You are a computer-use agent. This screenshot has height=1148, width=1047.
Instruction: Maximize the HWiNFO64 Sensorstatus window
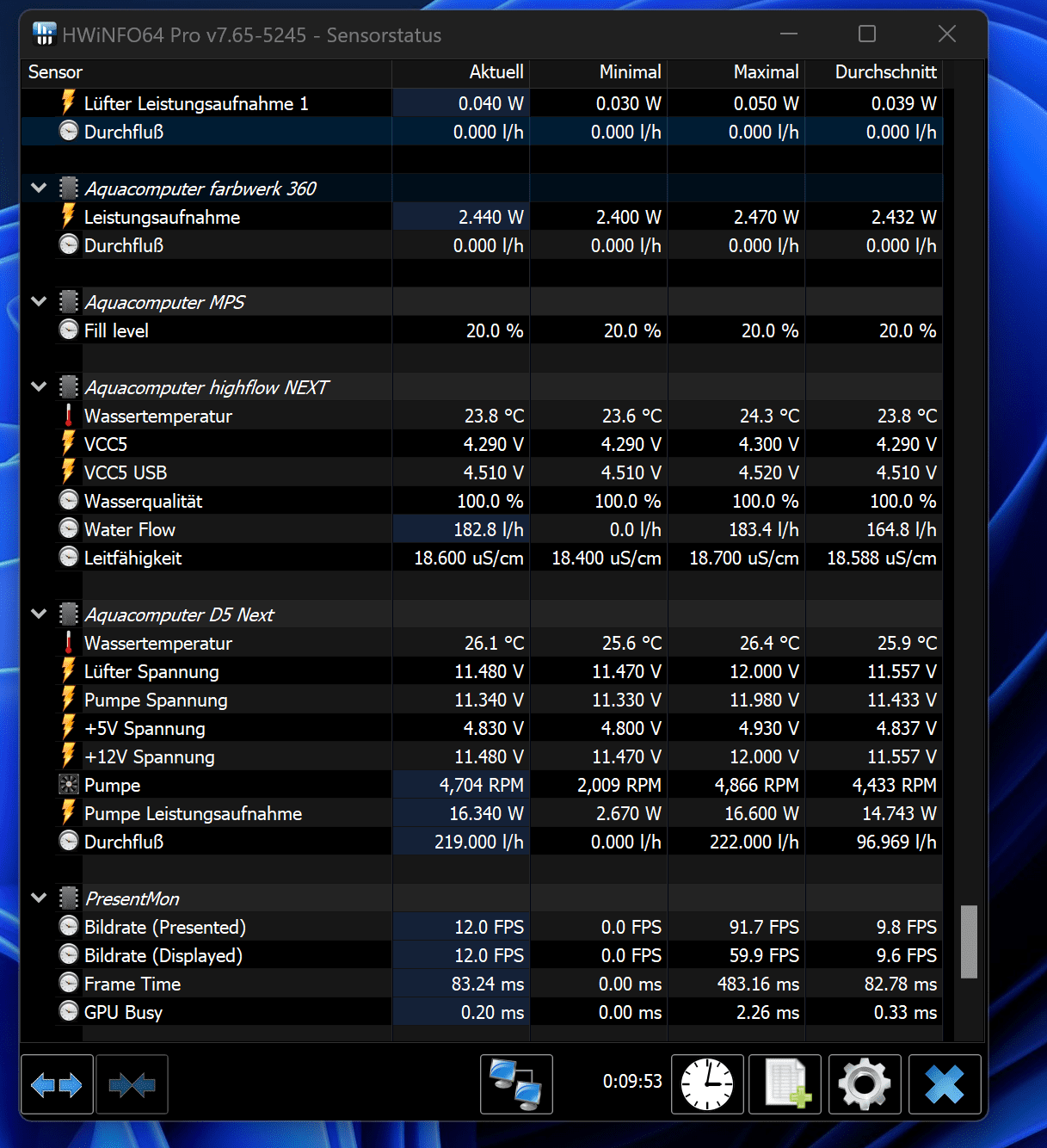click(x=867, y=34)
